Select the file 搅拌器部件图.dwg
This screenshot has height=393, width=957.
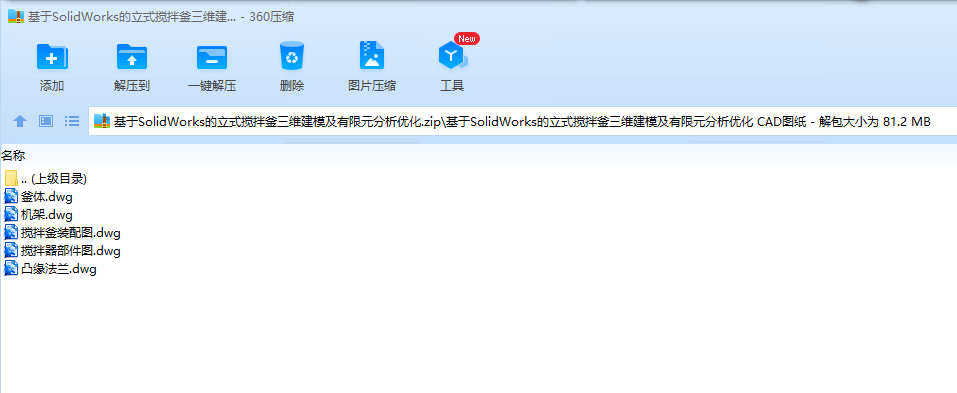coord(63,251)
